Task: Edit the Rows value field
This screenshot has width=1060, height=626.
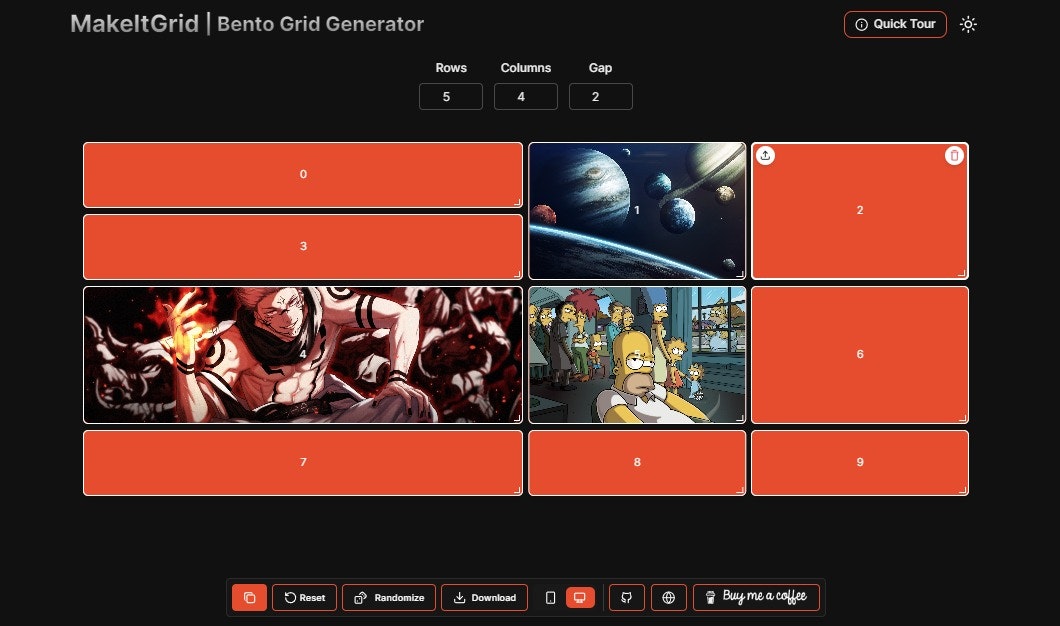Action: 451,97
